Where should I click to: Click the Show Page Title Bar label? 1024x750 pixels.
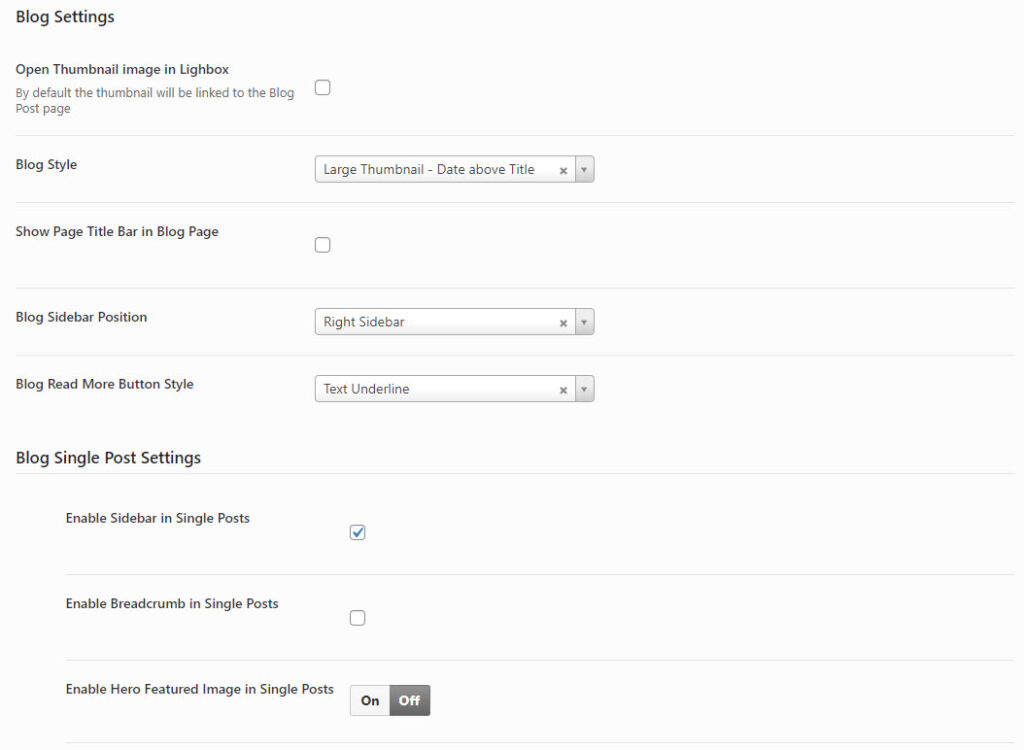pyautogui.click(x=117, y=232)
